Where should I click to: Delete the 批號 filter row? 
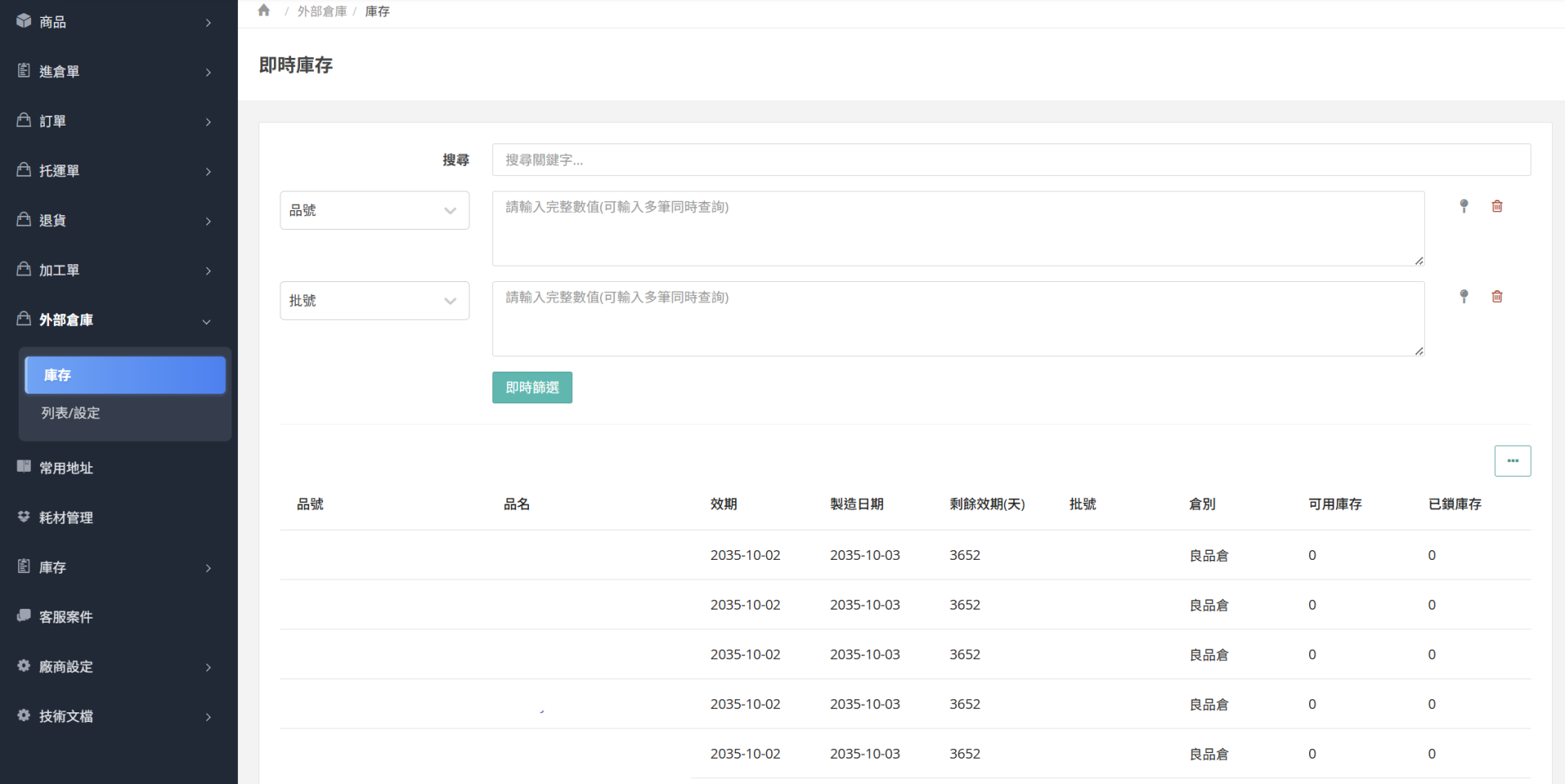1497,297
